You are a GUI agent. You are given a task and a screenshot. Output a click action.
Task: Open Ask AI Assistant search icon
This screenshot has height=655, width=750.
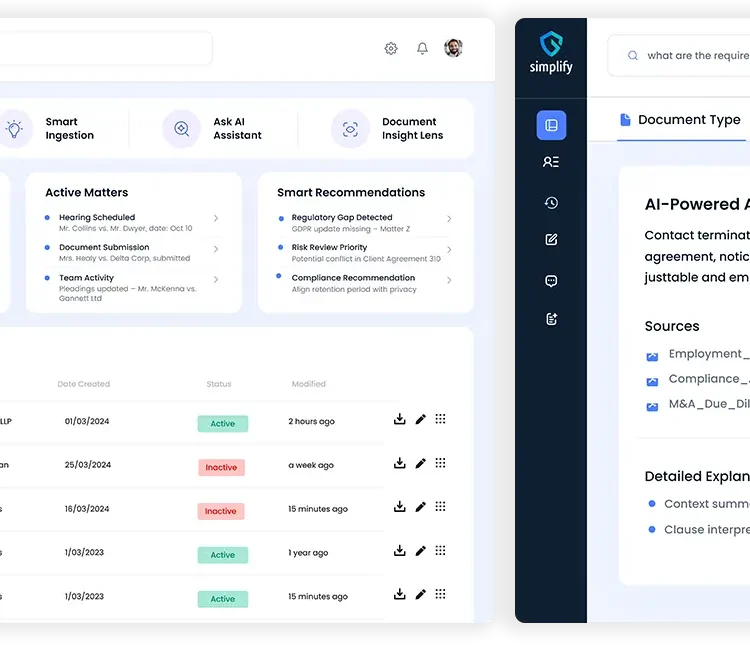pos(181,129)
